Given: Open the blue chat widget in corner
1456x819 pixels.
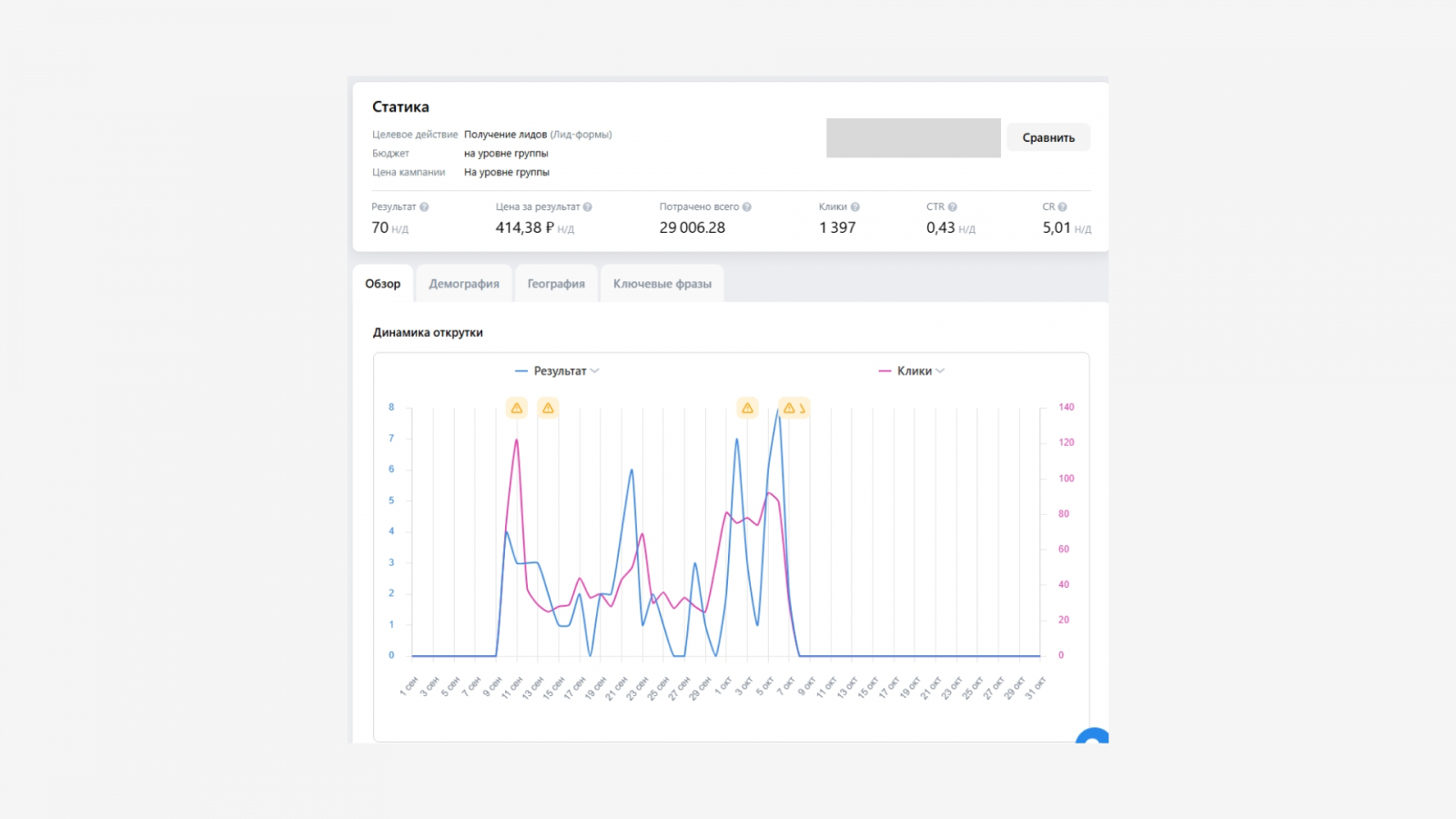Looking at the screenshot, I should tap(1093, 737).
